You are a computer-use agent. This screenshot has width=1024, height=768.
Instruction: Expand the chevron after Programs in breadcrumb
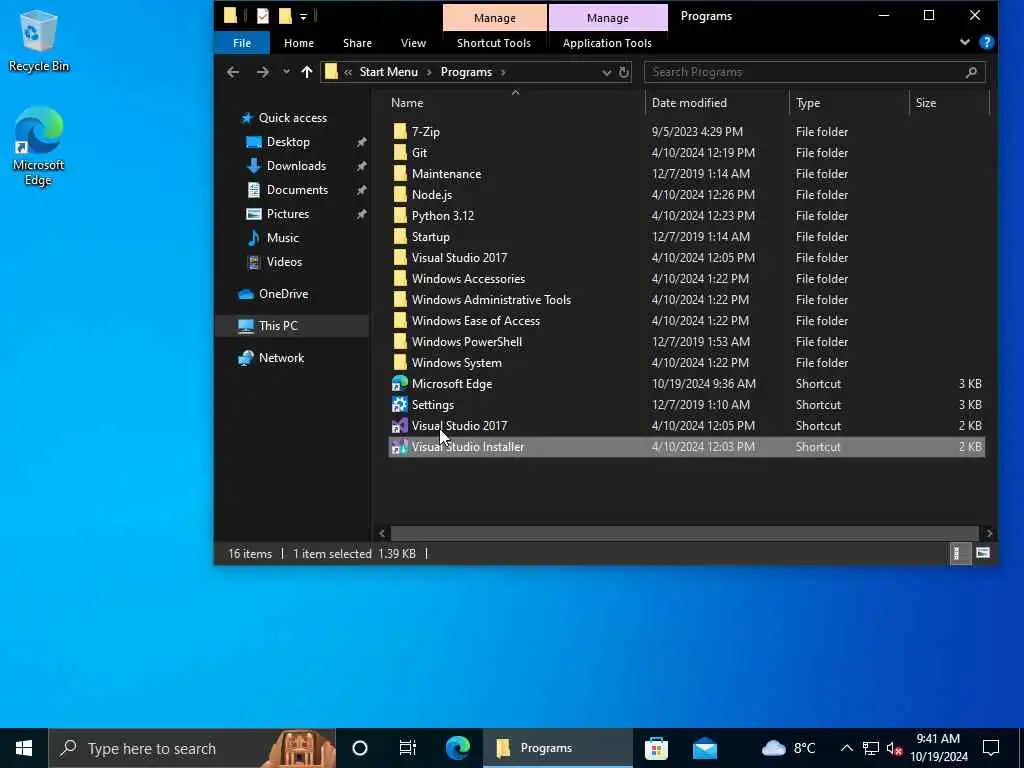tap(504, 72)
